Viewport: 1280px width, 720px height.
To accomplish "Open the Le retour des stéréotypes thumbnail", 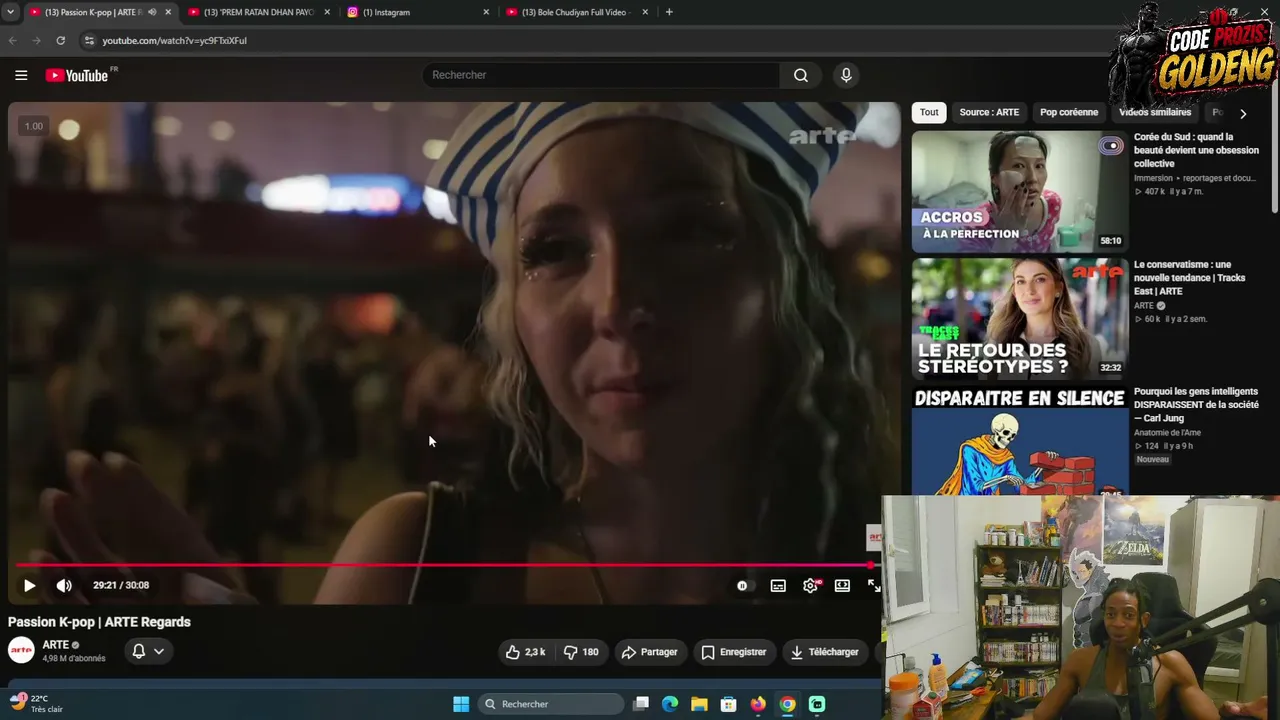I will [x=1019, y=319].
